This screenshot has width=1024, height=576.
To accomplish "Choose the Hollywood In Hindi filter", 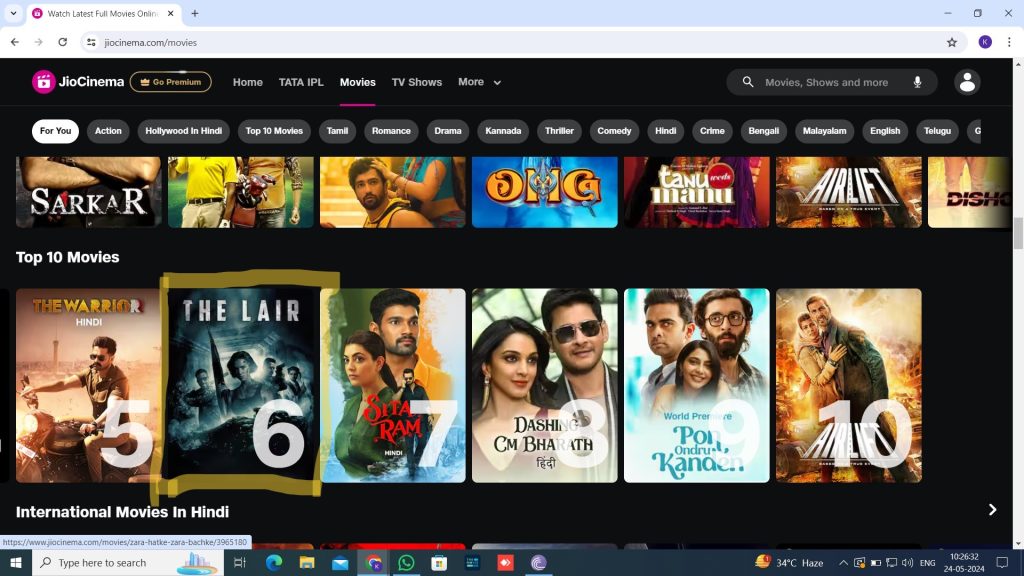I will click(184, 131).
